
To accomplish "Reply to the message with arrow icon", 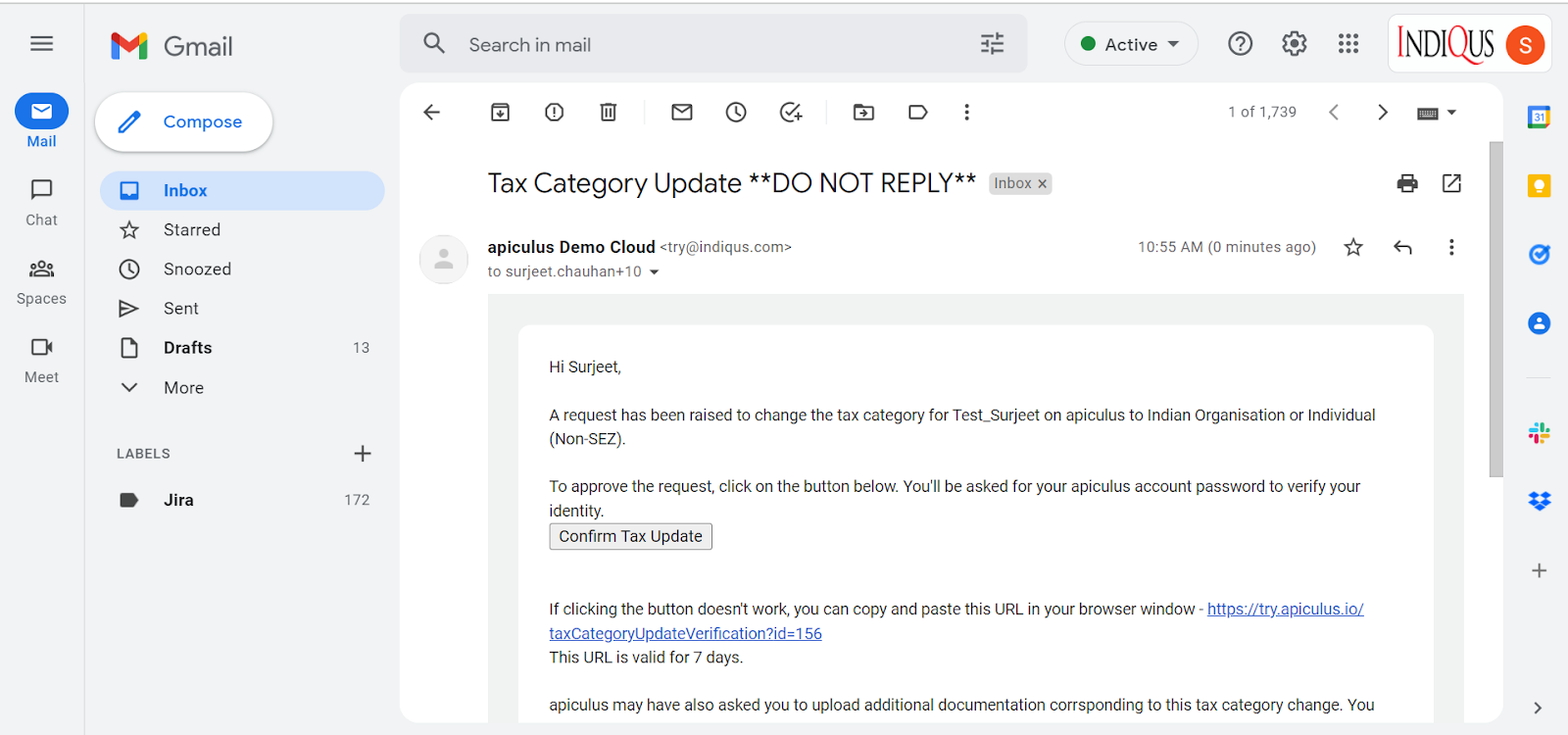I will tap(1402, 247).
